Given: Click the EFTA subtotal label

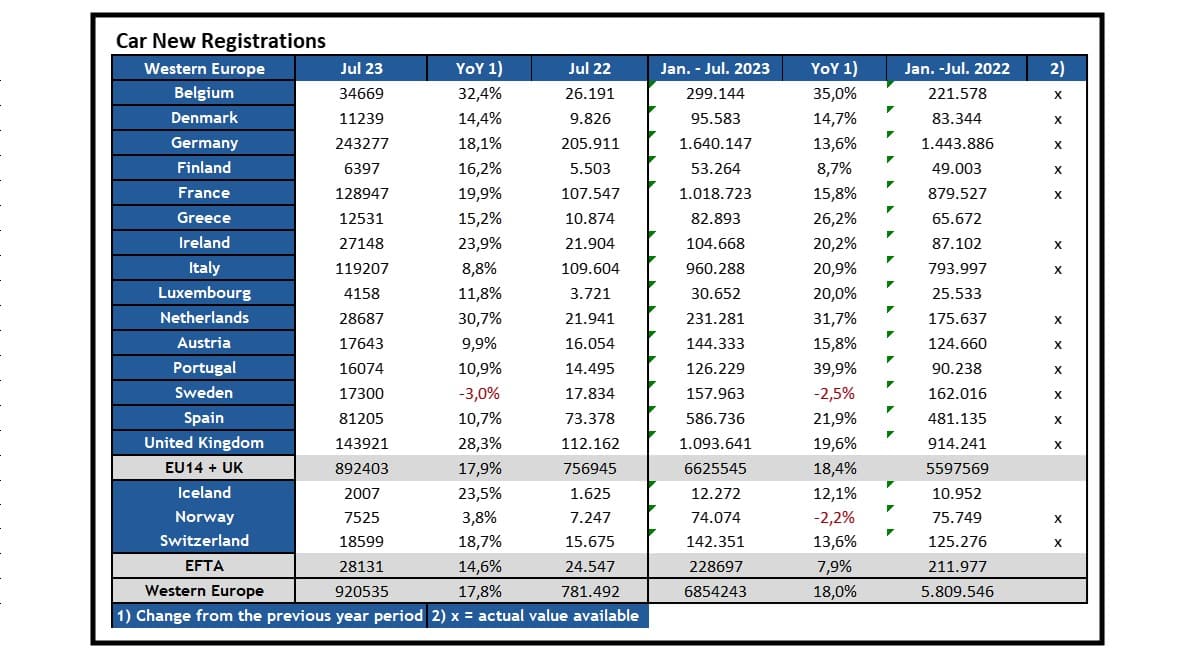Looking at the screenshot, I should [x=204, y=566].
